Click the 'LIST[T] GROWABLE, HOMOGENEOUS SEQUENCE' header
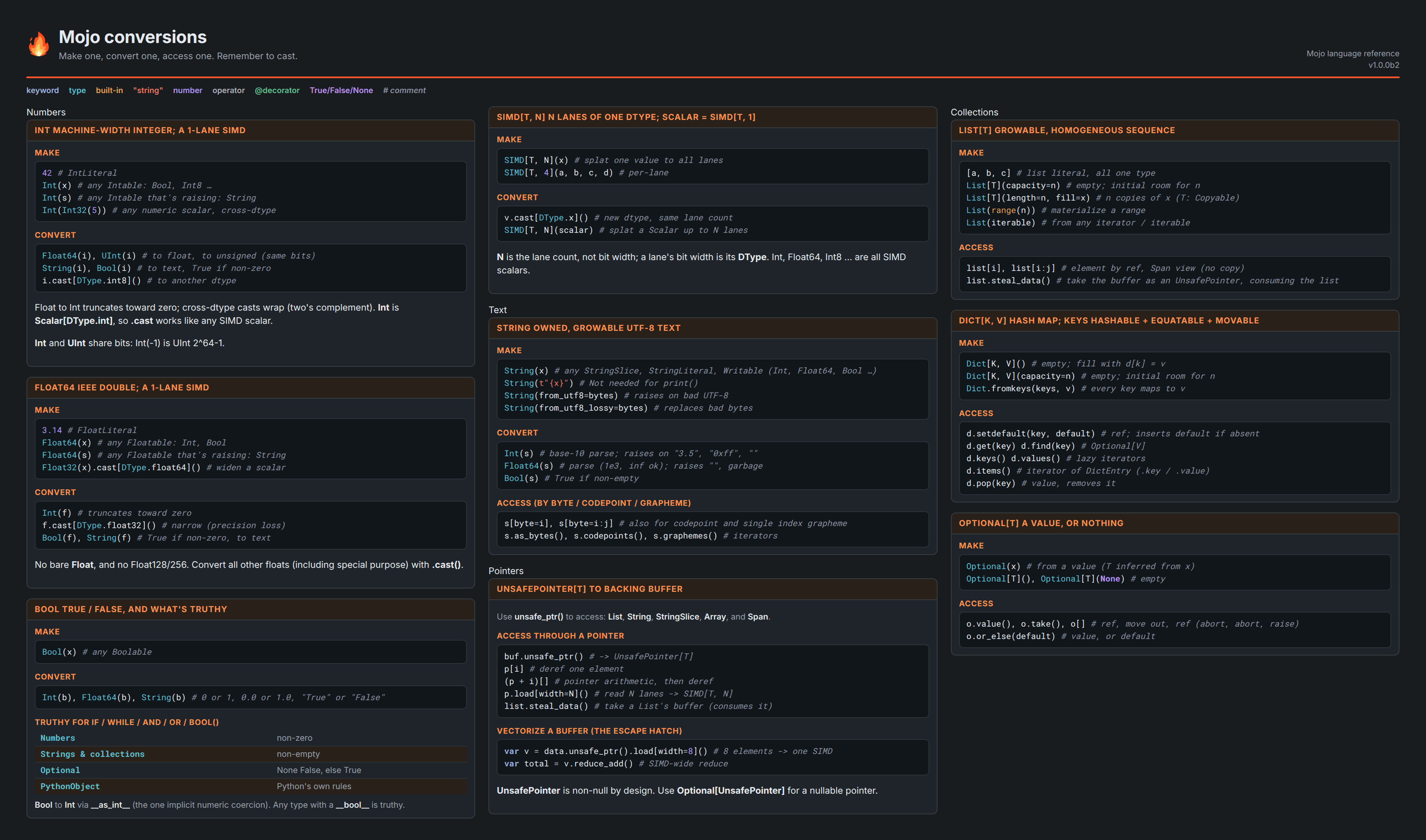The image size is (1426, 840). click(x=1175, y=130)
